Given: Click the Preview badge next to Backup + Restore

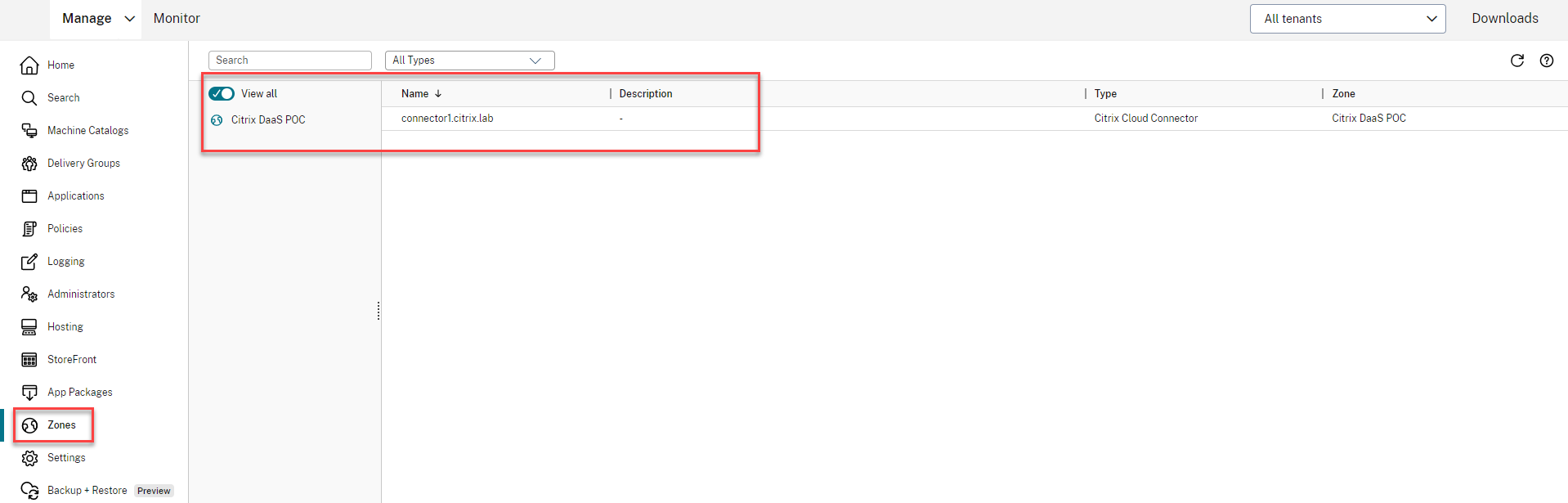Looking at the screenshot, I should (x=154, y=492).
